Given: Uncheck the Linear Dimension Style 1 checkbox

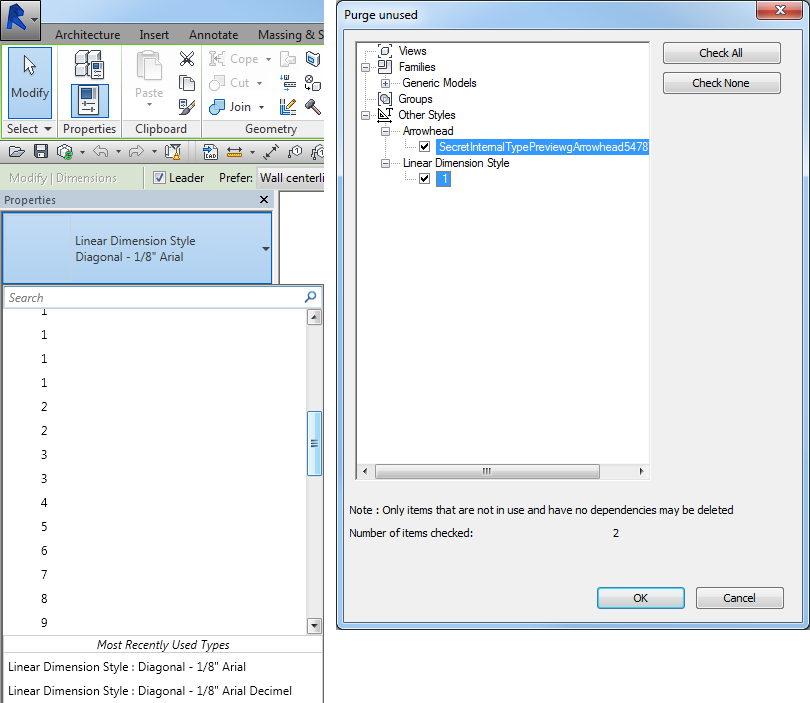Looking at the screenshot, I should click(425, 179).
